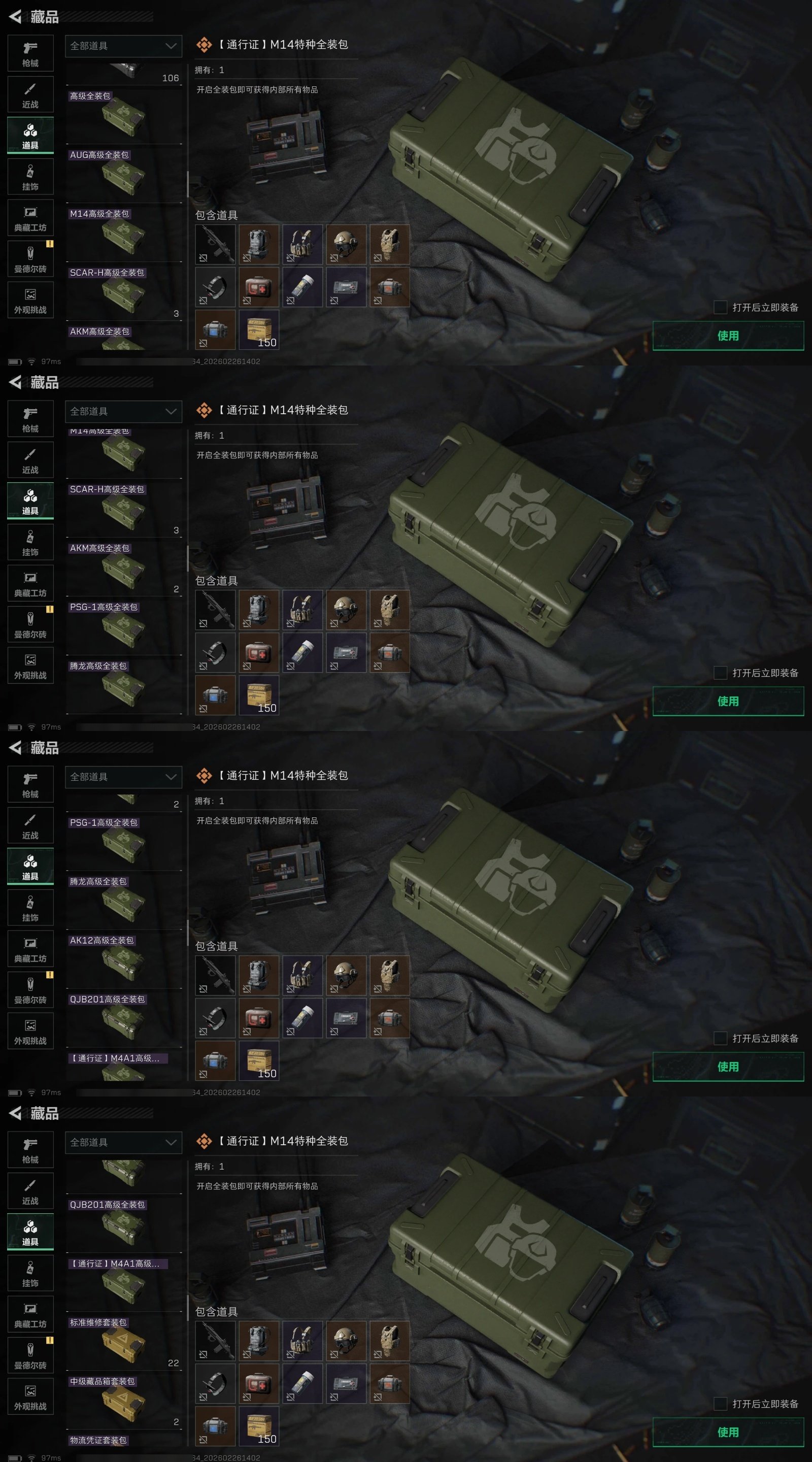Expand 全部道具 dropdown above 标准维修套装包 list
The height and width of the screenshot is (1462, 812).
pos(124,1143)
